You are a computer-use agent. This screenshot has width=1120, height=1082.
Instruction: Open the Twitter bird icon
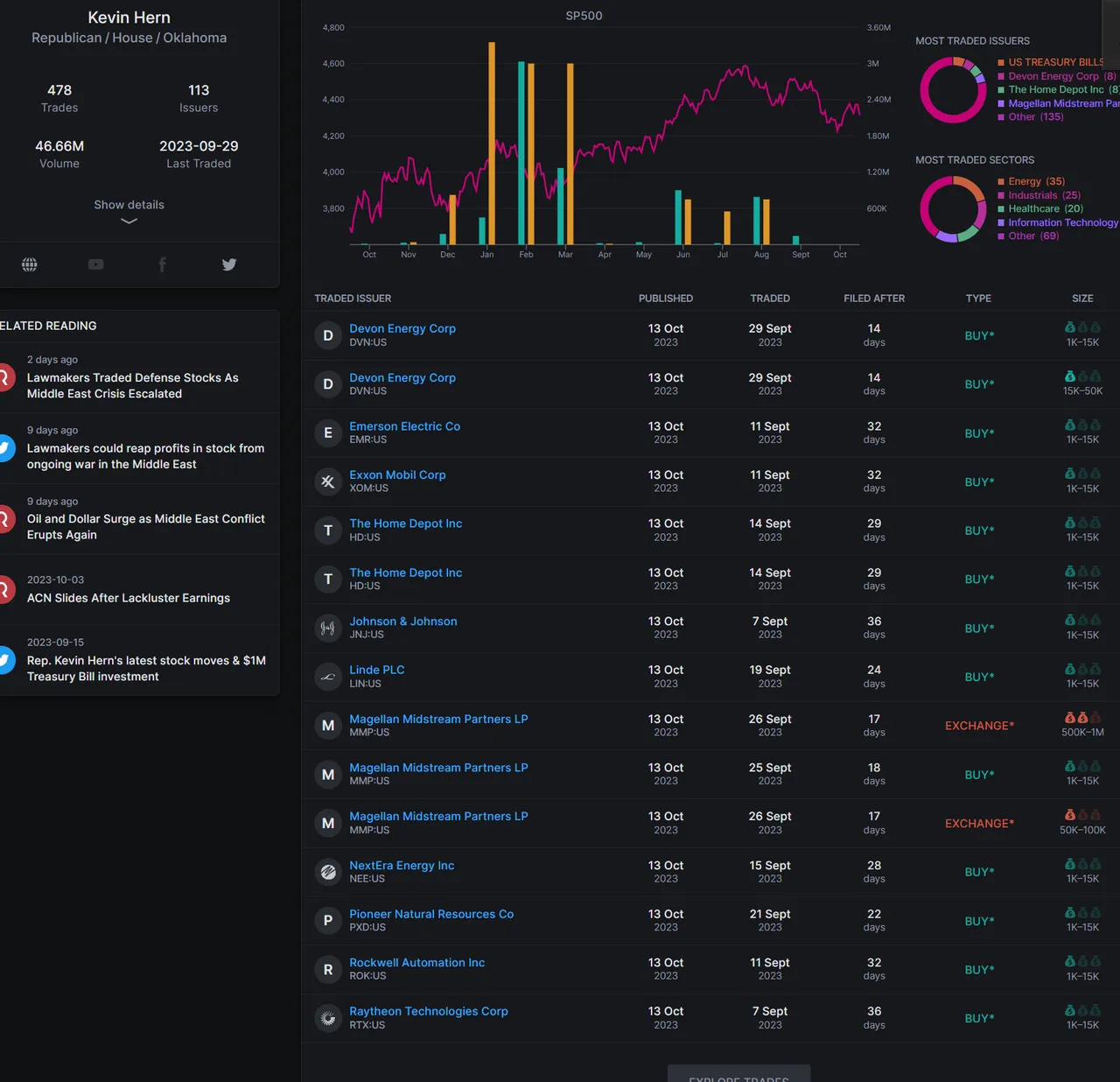tap(229, 264)
